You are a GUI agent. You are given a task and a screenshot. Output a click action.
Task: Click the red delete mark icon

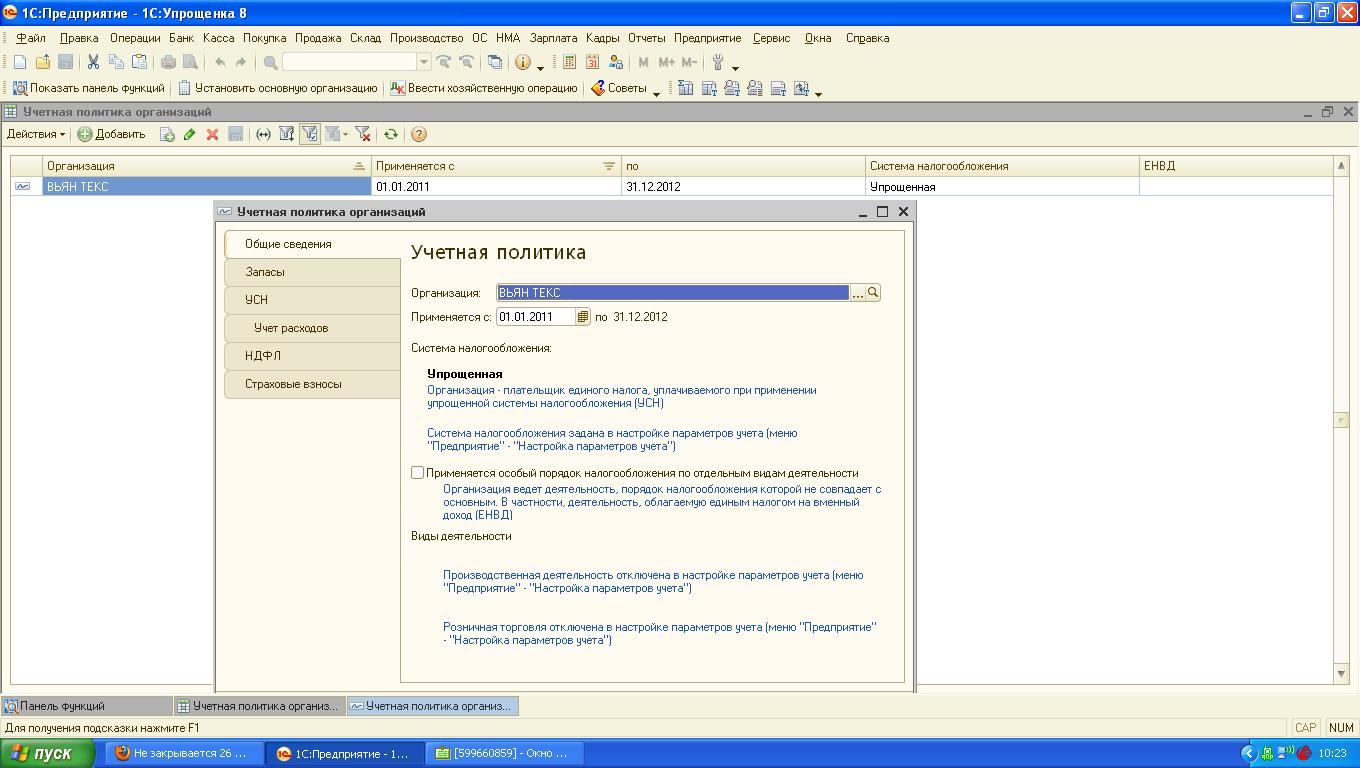[x=212, y=134]
